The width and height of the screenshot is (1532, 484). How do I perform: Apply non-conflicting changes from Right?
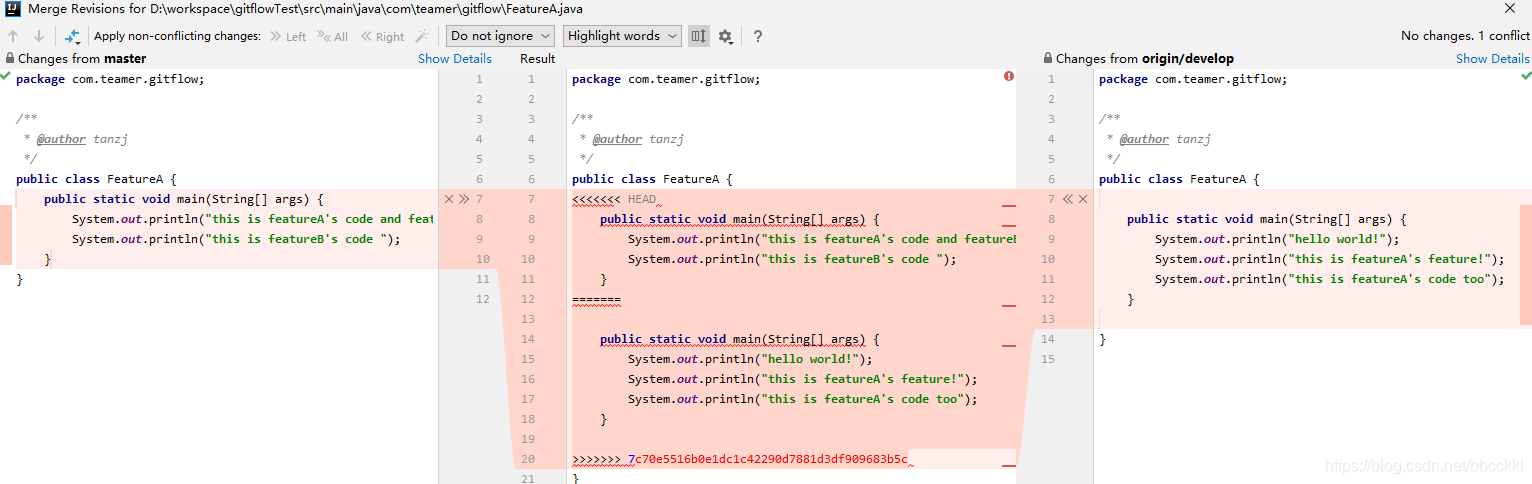[382, 36]
